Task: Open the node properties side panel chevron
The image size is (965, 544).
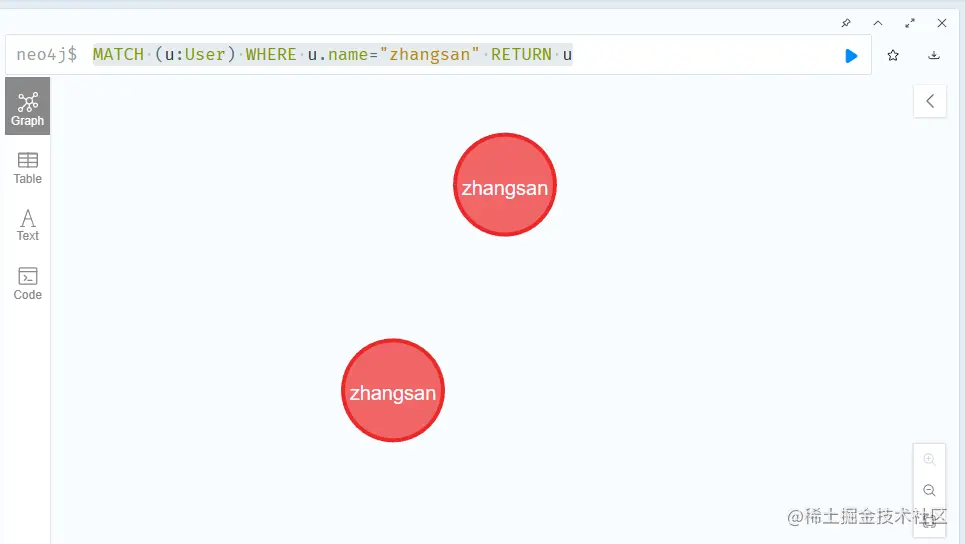Action: pyautogui.click(x=930, y=101)
